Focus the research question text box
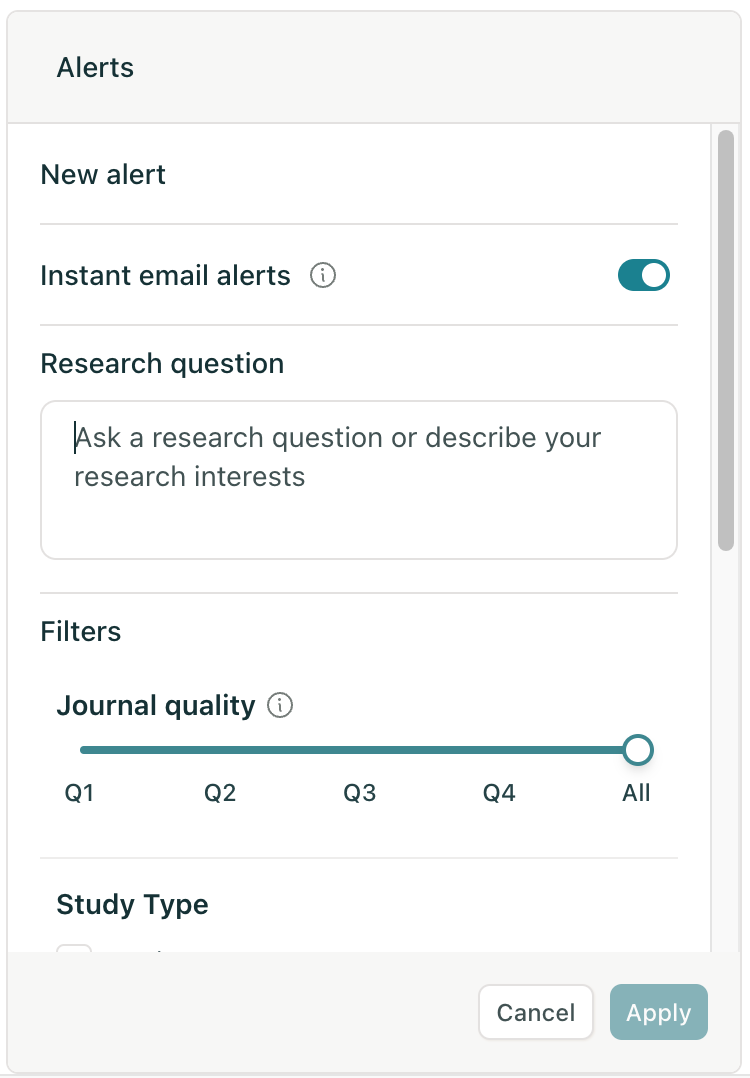 click(359, 480)
